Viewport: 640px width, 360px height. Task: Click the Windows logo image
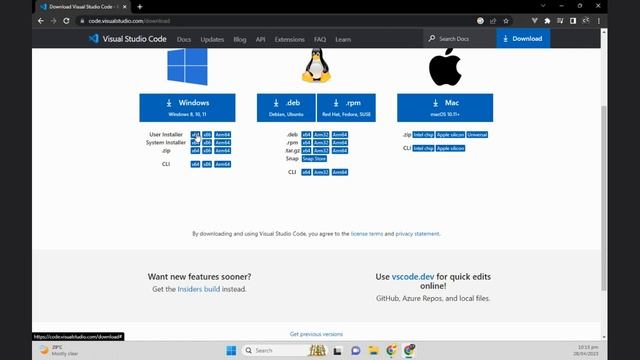click(187, 67)
